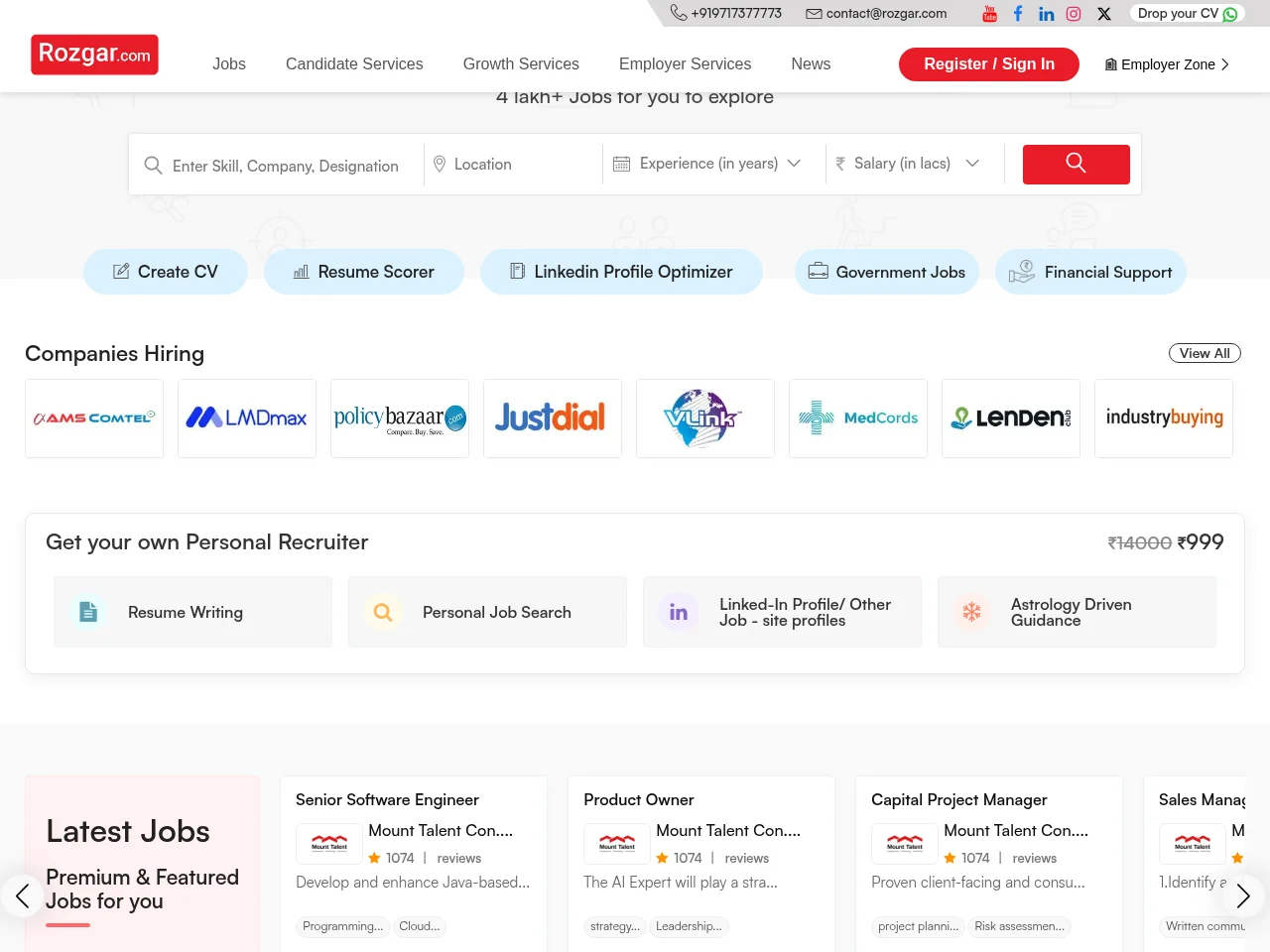Go to next jobs with right arrow

(x=1243, y=895)
